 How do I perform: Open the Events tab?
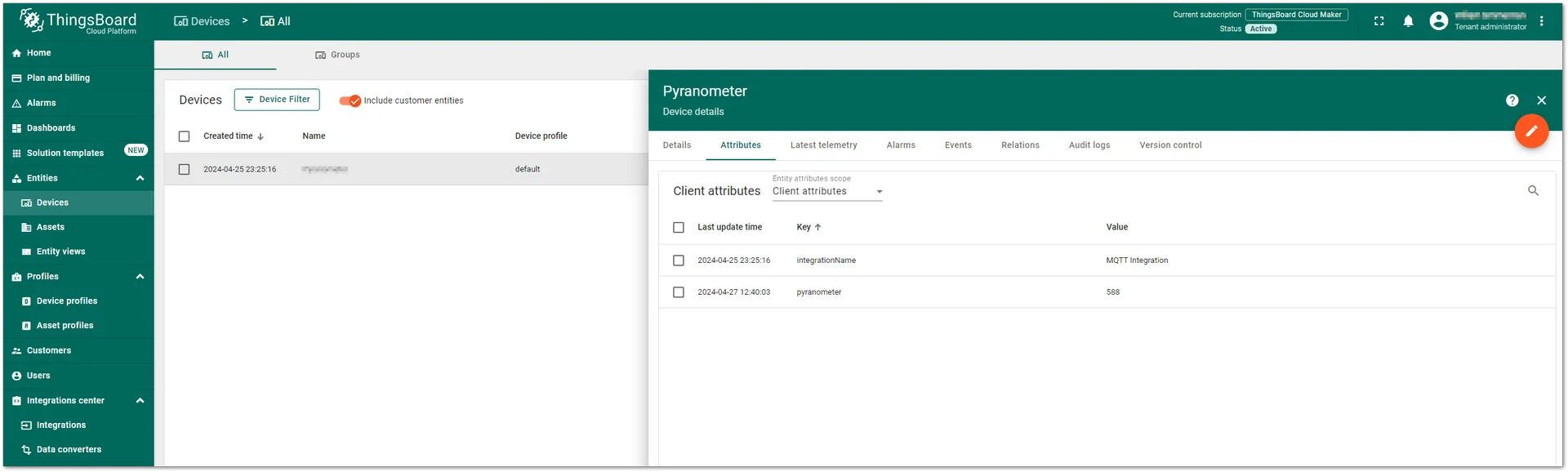coord(958,145)
